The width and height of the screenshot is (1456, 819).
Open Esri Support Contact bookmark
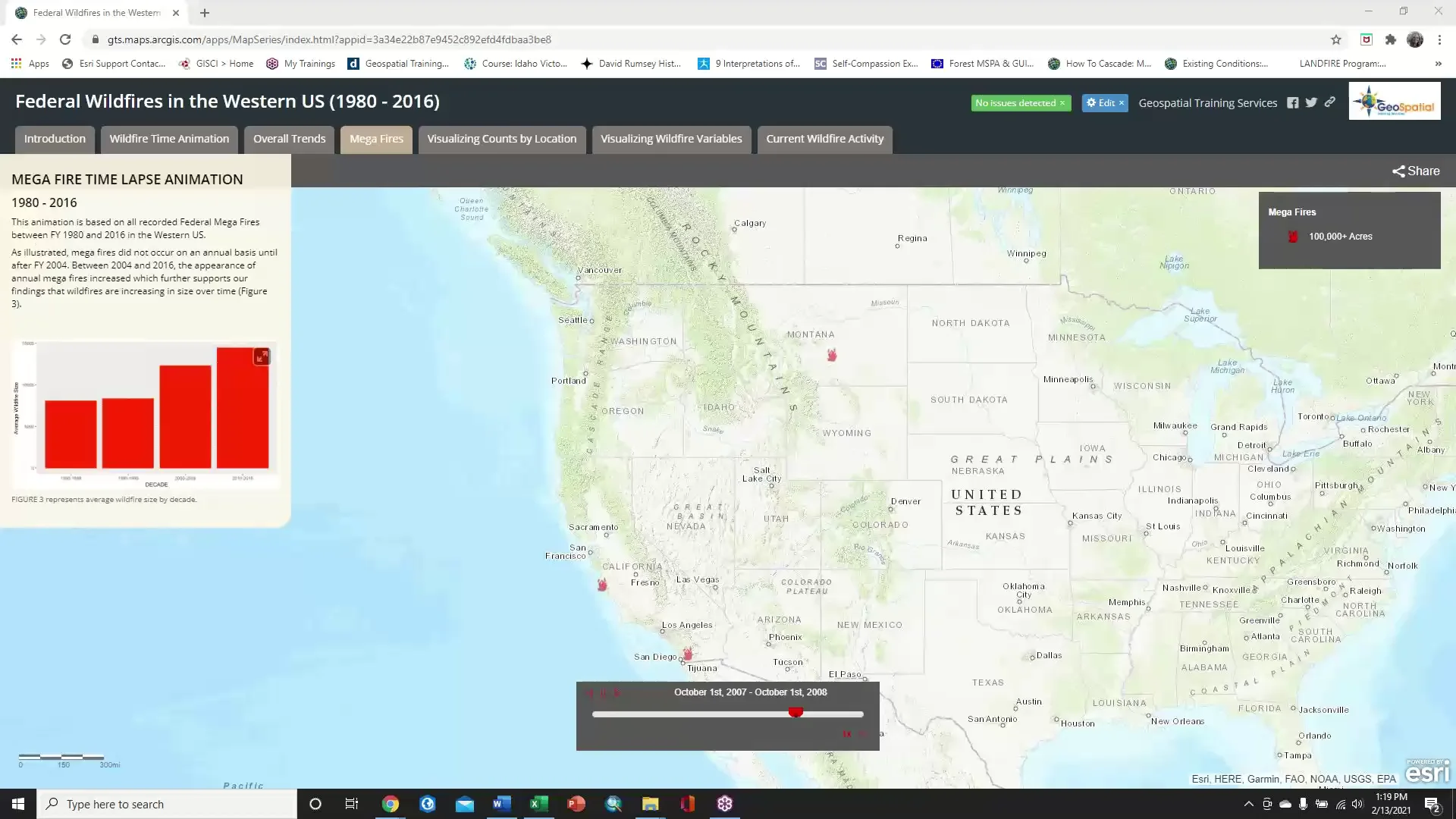point(114,64)
